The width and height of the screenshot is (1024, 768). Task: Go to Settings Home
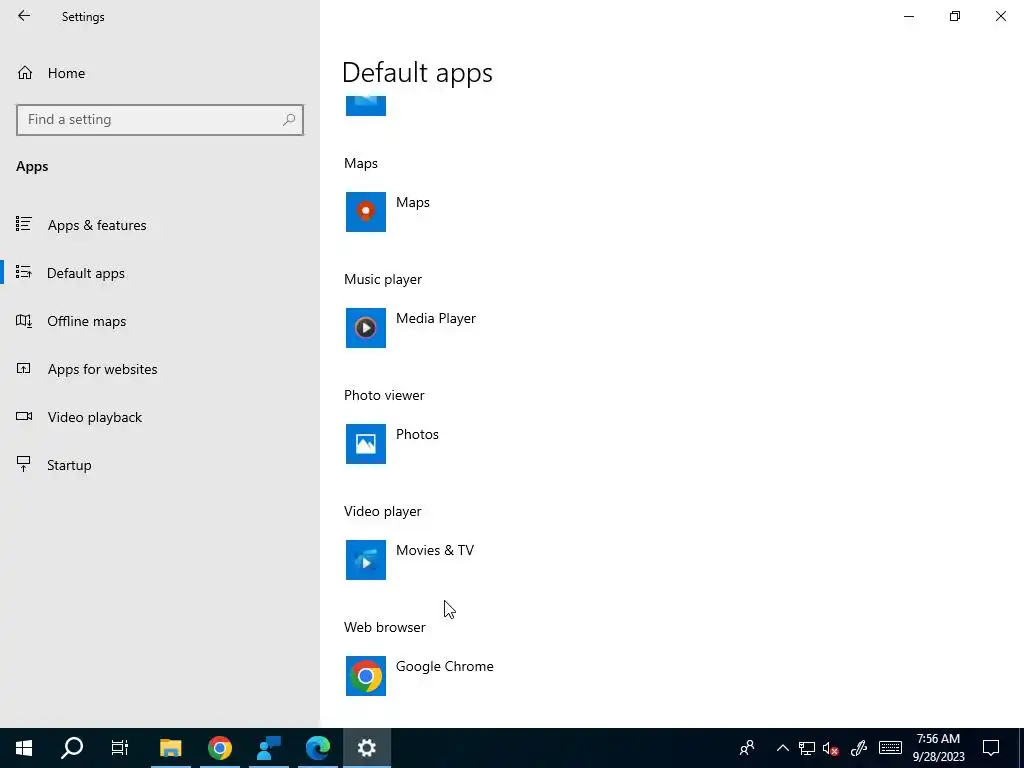[160, 73]
